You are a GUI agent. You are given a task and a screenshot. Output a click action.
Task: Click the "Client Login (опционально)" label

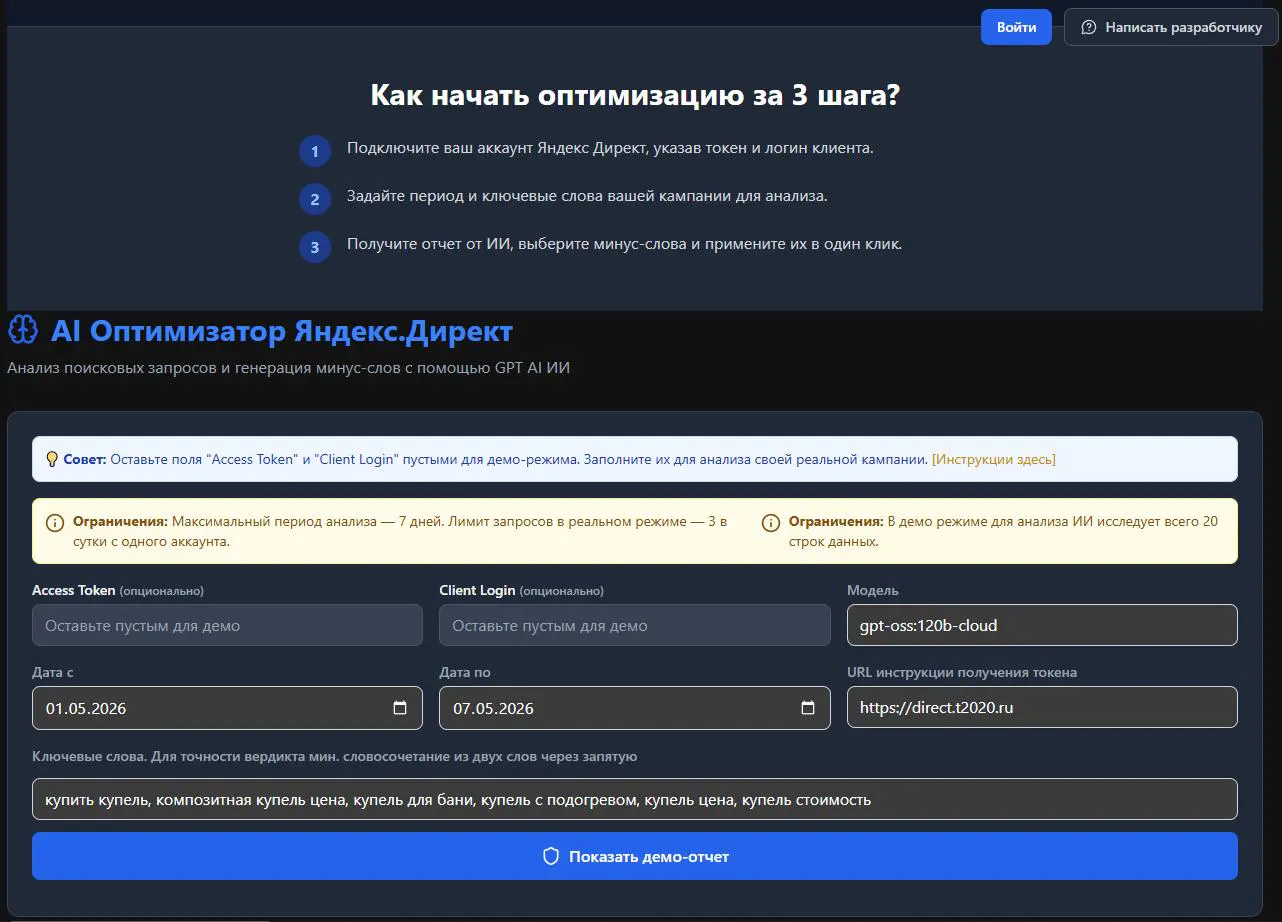521,590
